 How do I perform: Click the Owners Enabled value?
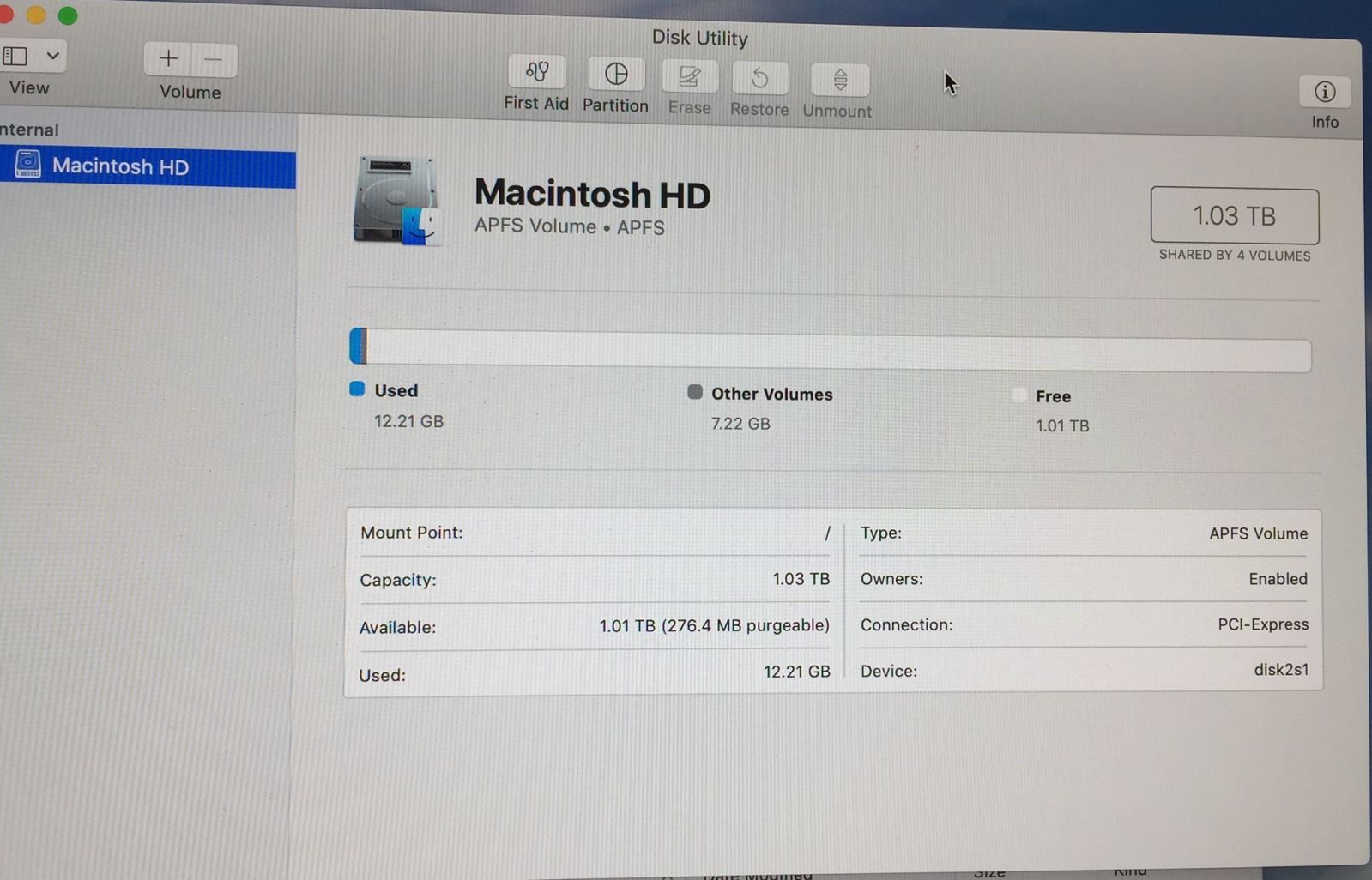click(1278, 579)
